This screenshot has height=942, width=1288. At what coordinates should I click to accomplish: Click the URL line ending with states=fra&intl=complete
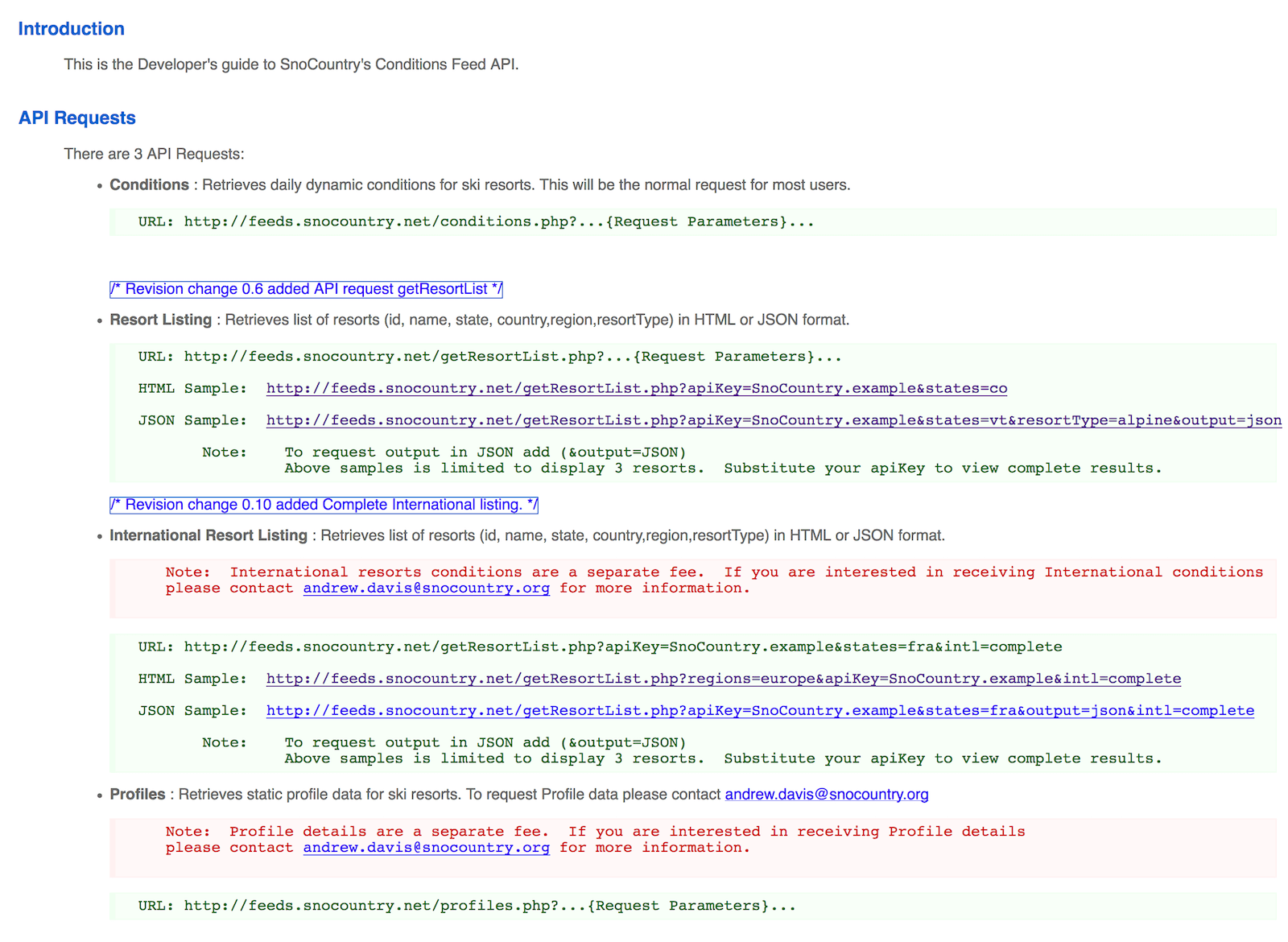pyautogui.click(x=599, y=647)
